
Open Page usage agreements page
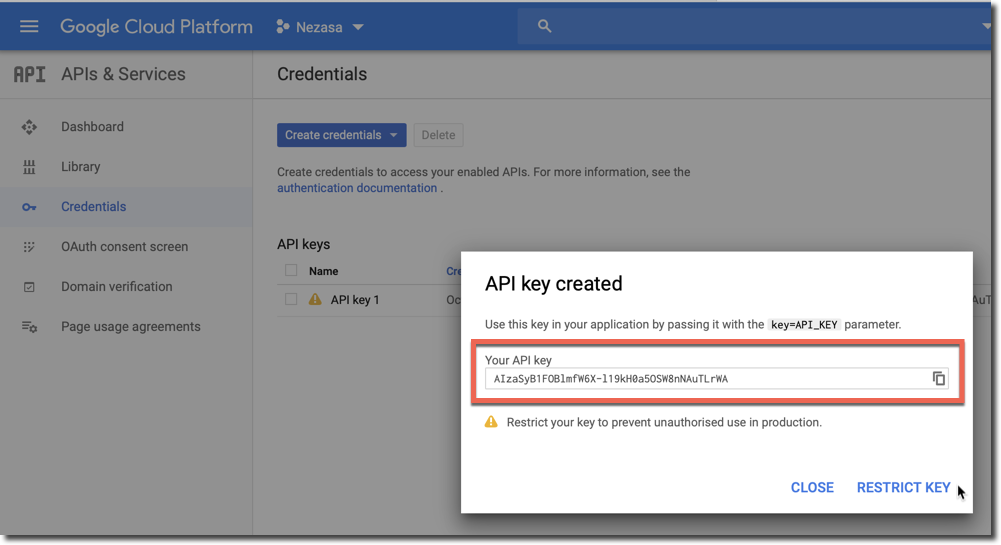pyautogui.click(x=131, y=326)
